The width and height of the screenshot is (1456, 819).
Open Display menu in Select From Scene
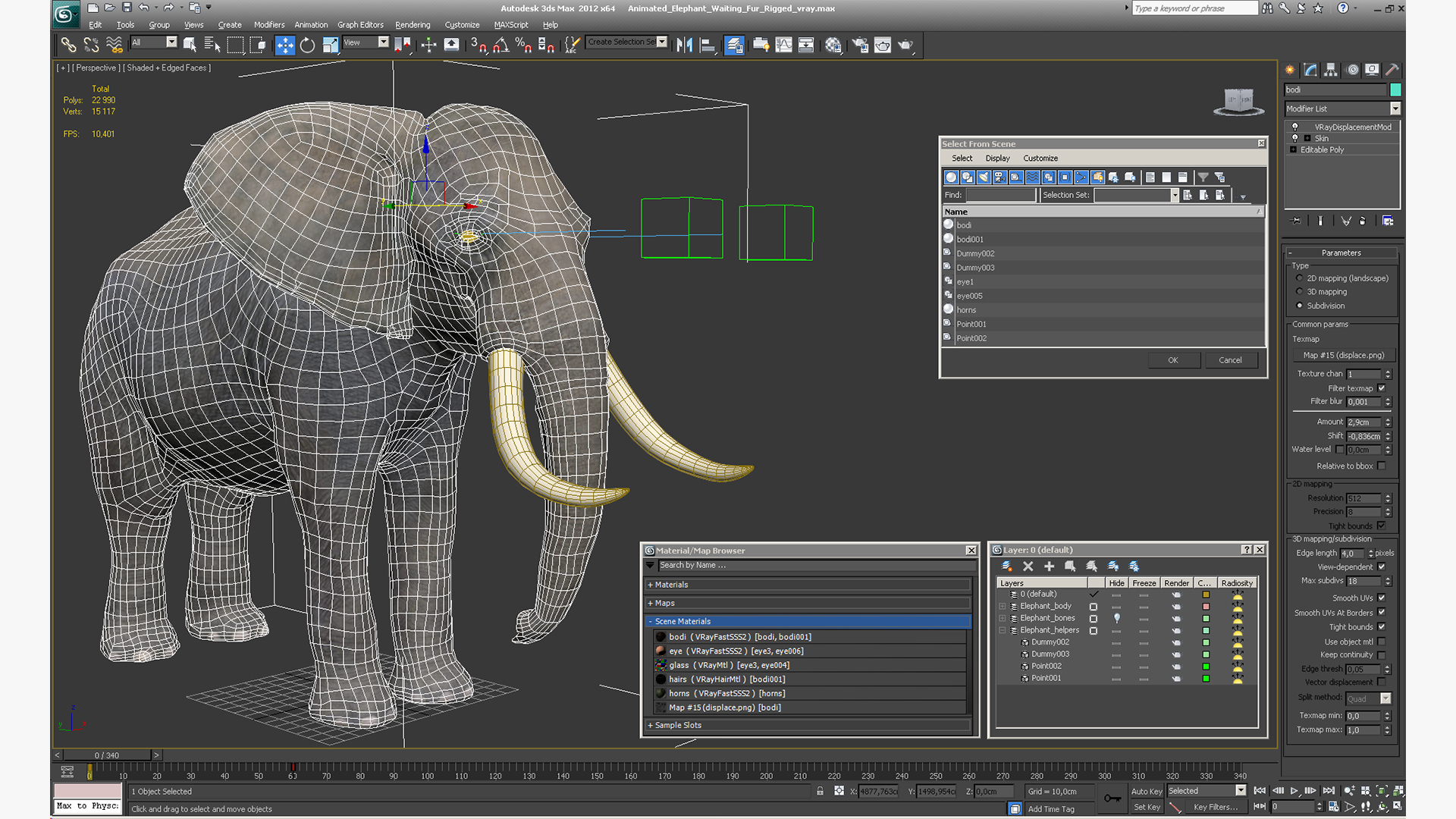tap(997, 158)
